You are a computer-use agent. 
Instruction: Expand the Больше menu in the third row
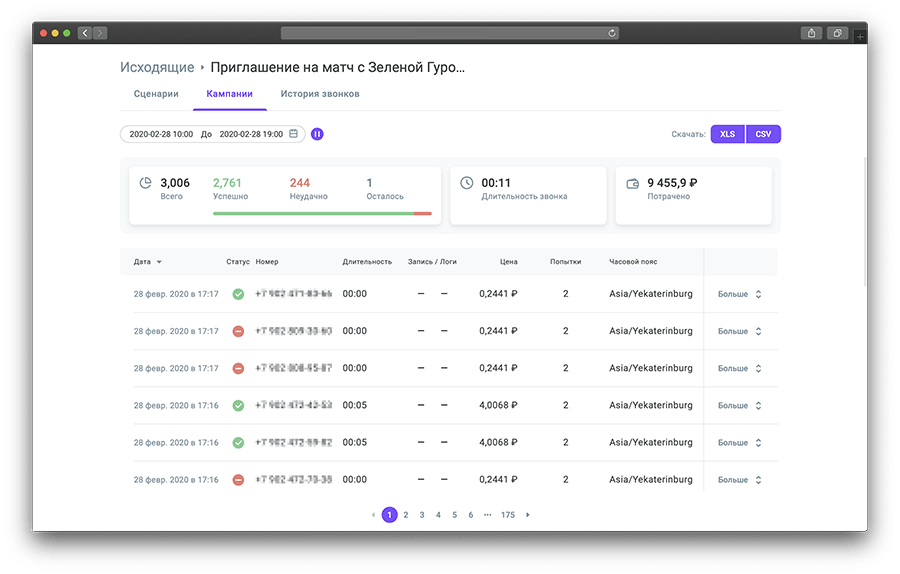740,368
